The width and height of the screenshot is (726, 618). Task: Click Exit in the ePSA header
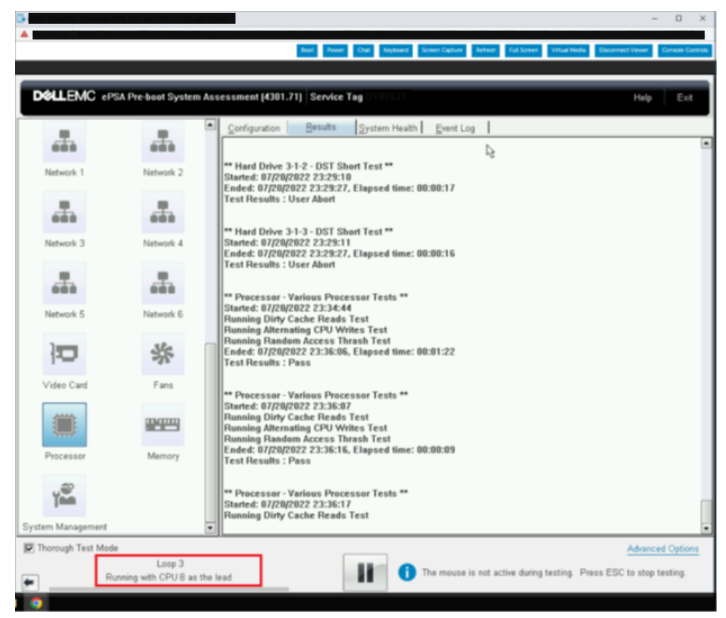pyautogui.click(x=684, y=98)
